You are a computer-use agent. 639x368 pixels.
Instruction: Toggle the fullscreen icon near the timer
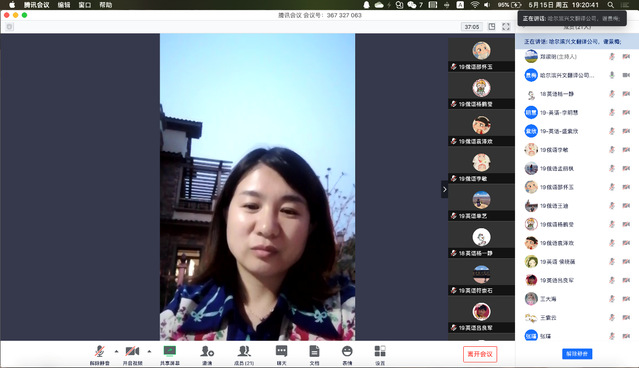point(506,26)
